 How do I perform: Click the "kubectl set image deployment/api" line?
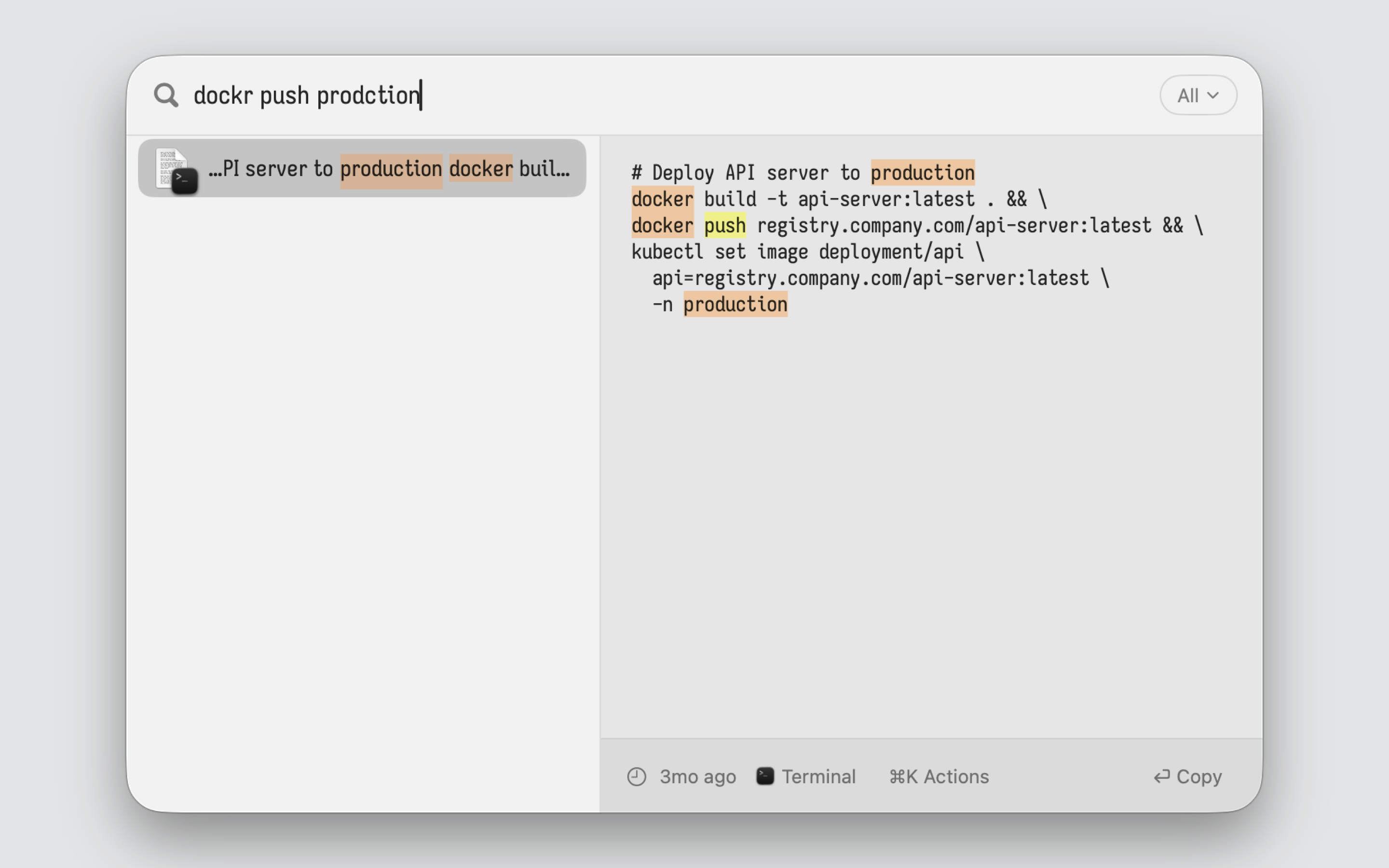[807, 252]
